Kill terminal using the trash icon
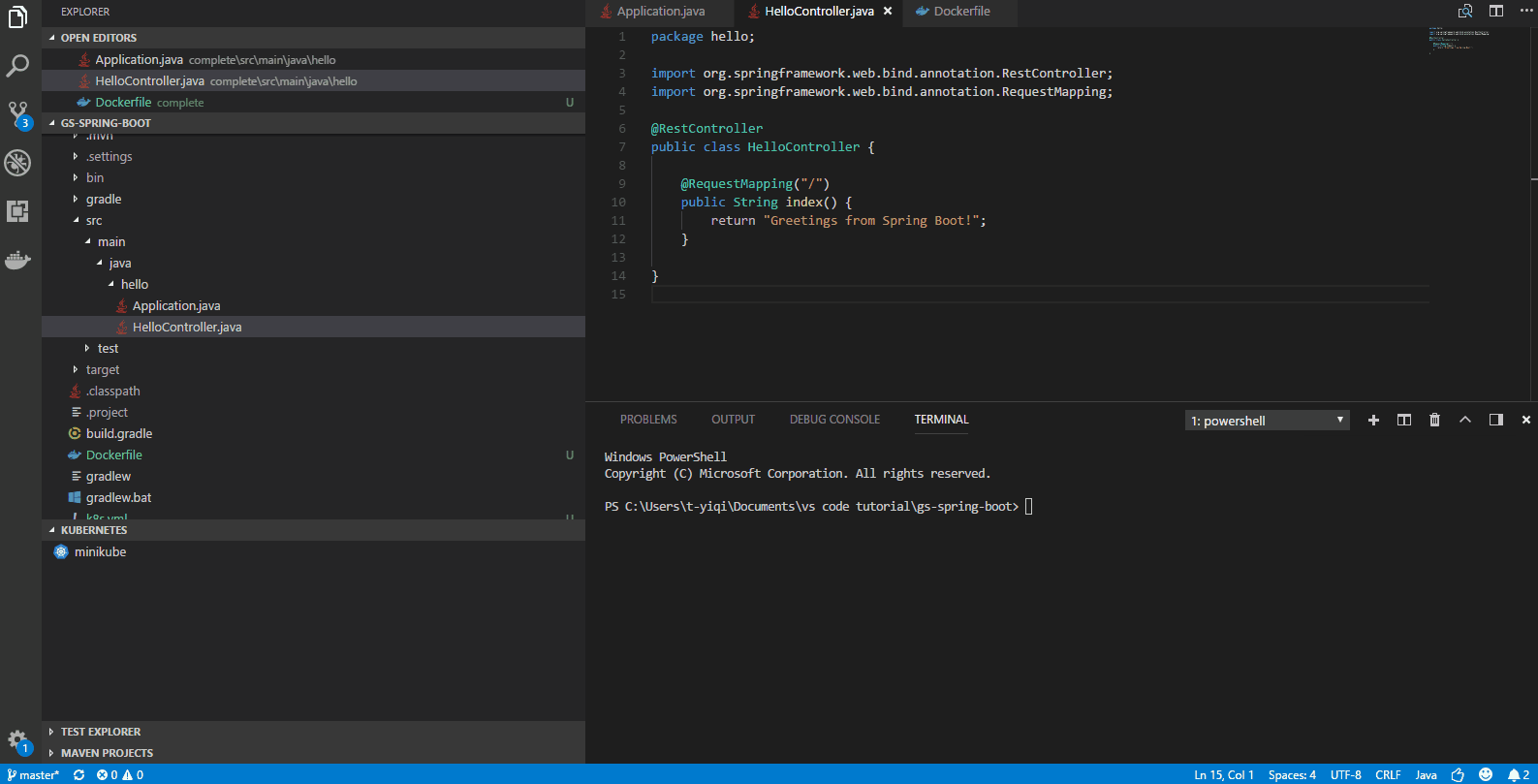This screenshot has height=784, width=1538. [1434, 420]
